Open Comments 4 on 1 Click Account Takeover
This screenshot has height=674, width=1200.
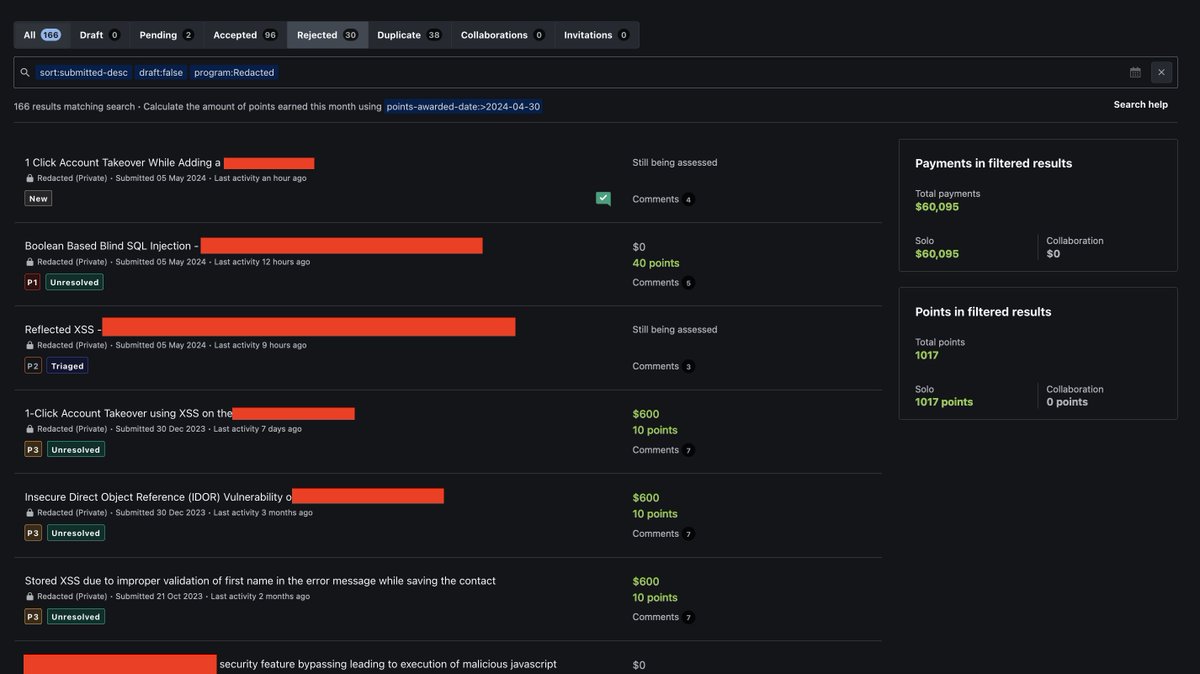(x=663, y=199)
